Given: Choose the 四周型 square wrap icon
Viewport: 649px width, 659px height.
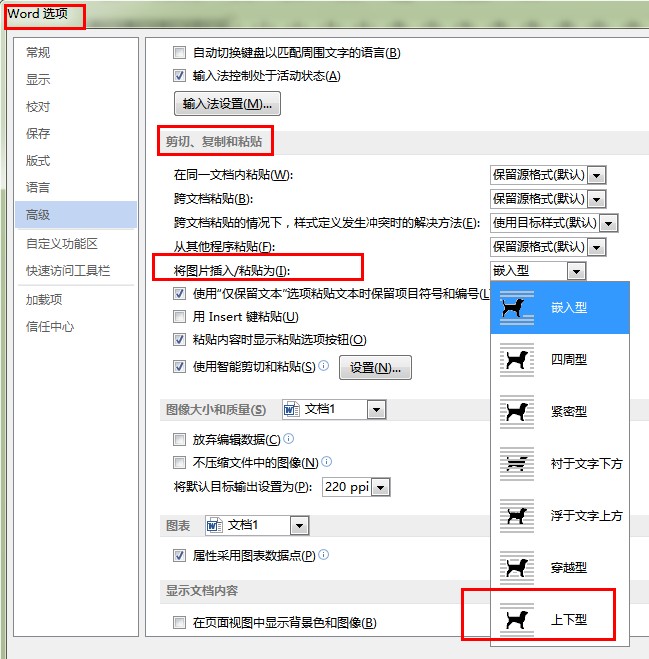Looking at the screenshot, I should [x=517, y=360].
